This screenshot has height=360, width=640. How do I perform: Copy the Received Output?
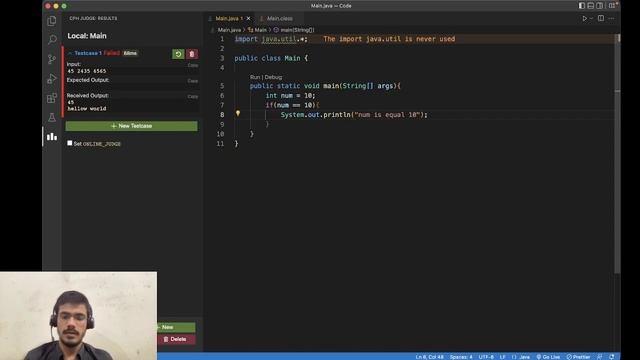coord(193,97)
